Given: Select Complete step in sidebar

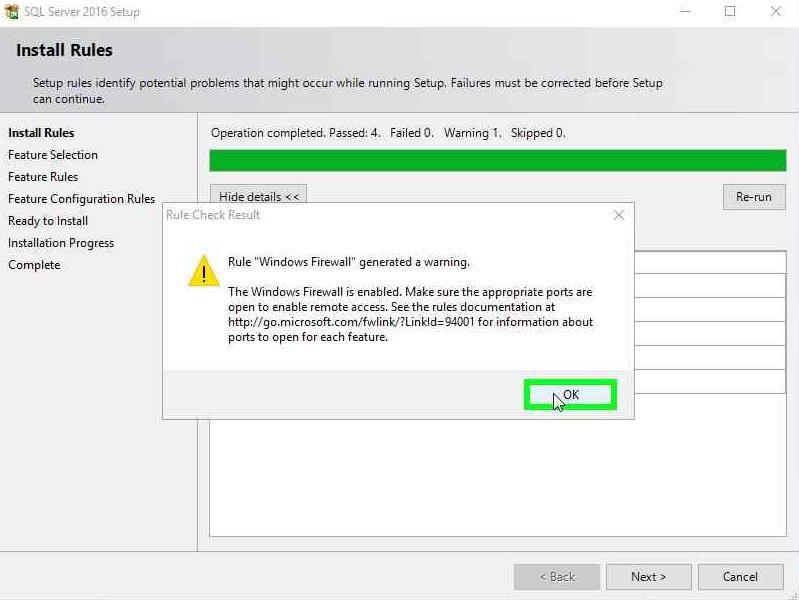Looking at the screenshot, I should (34, 265).
